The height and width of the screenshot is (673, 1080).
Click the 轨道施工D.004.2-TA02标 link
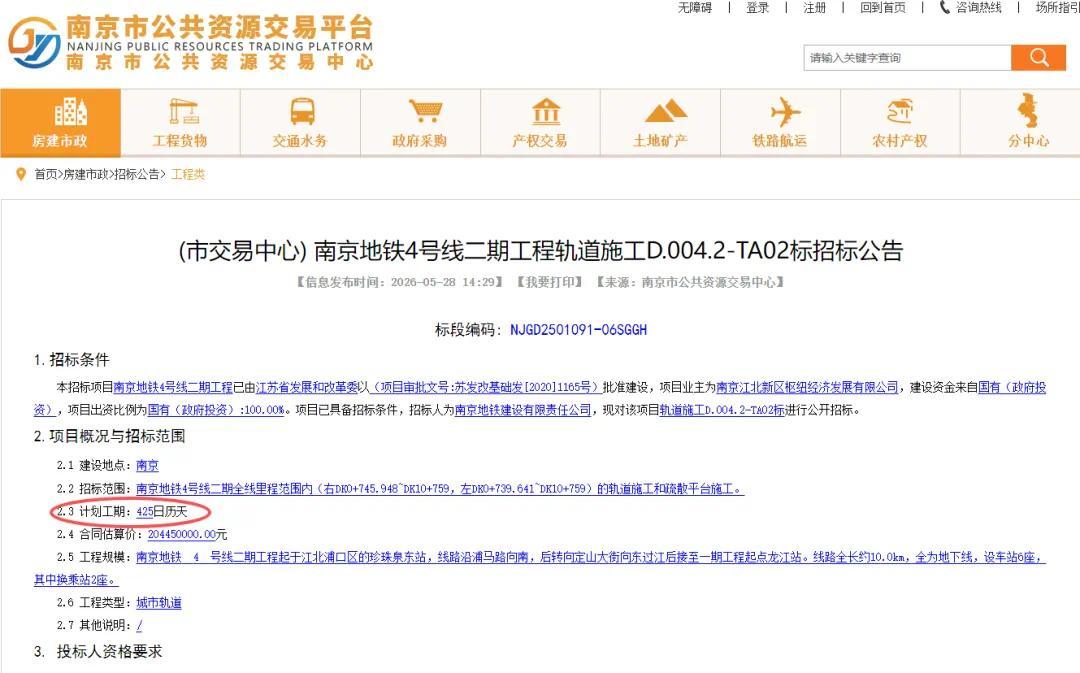[x=722, y=410]
